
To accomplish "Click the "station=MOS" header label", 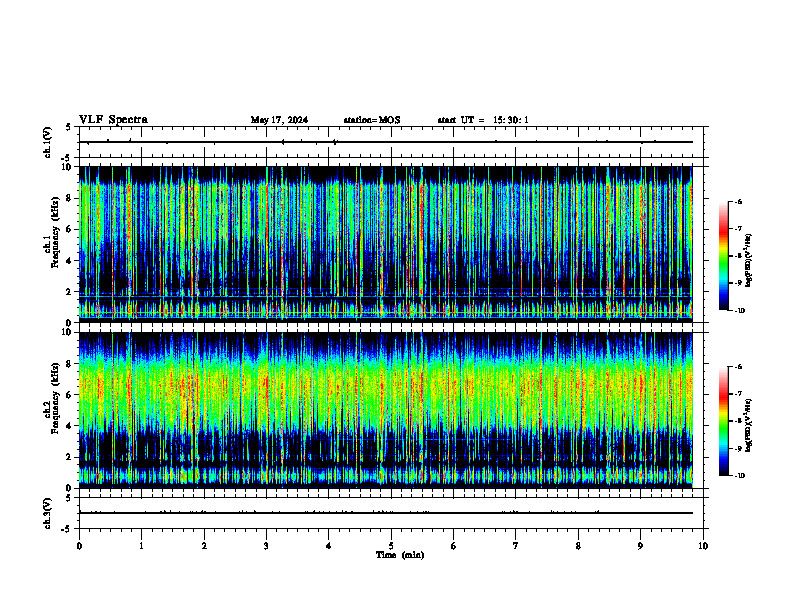I will pyautogui.click(x=372, y=120).
